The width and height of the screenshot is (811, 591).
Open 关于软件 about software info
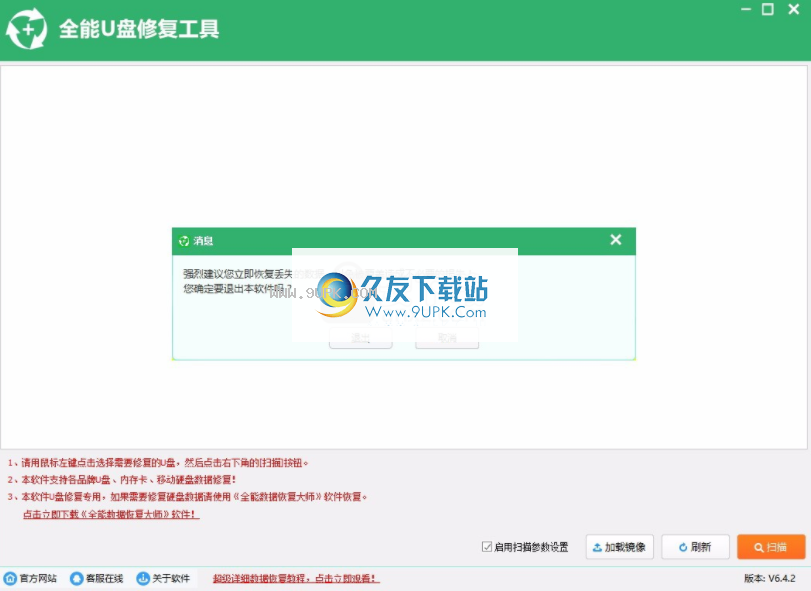click(163, 578)
